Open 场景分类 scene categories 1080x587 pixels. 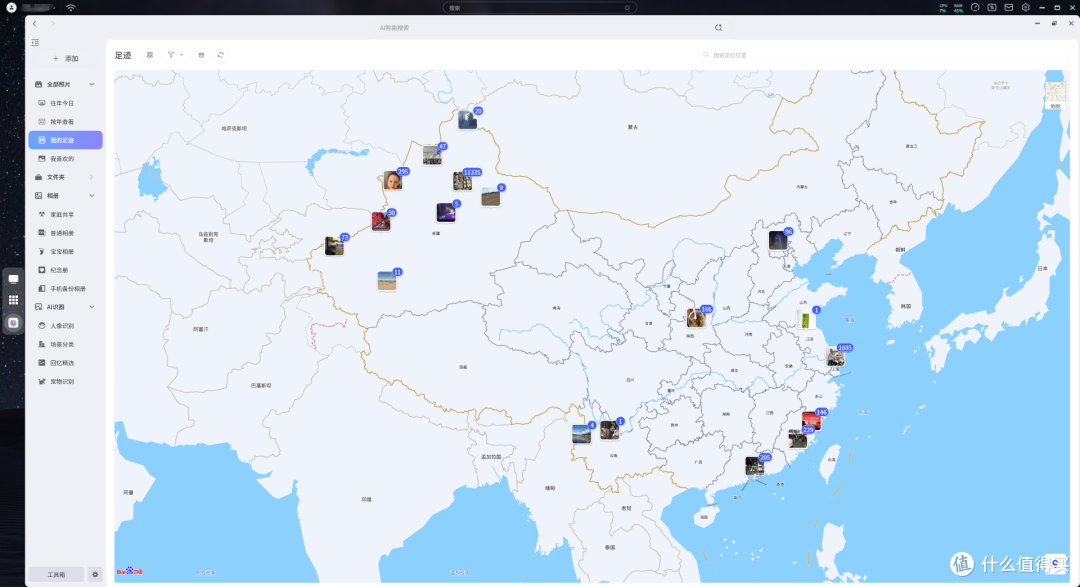[65, 344]
